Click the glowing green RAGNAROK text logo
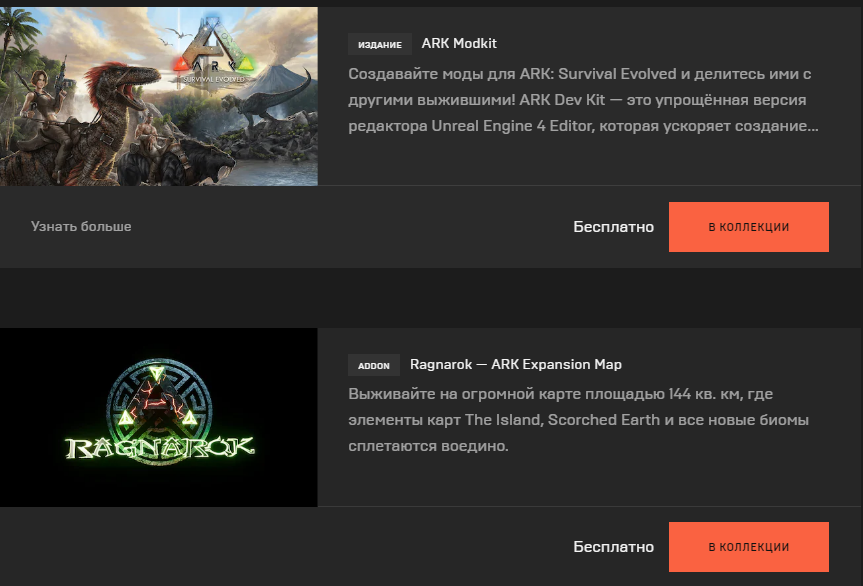This screenshot has height=586, width=863. point(160,448)
